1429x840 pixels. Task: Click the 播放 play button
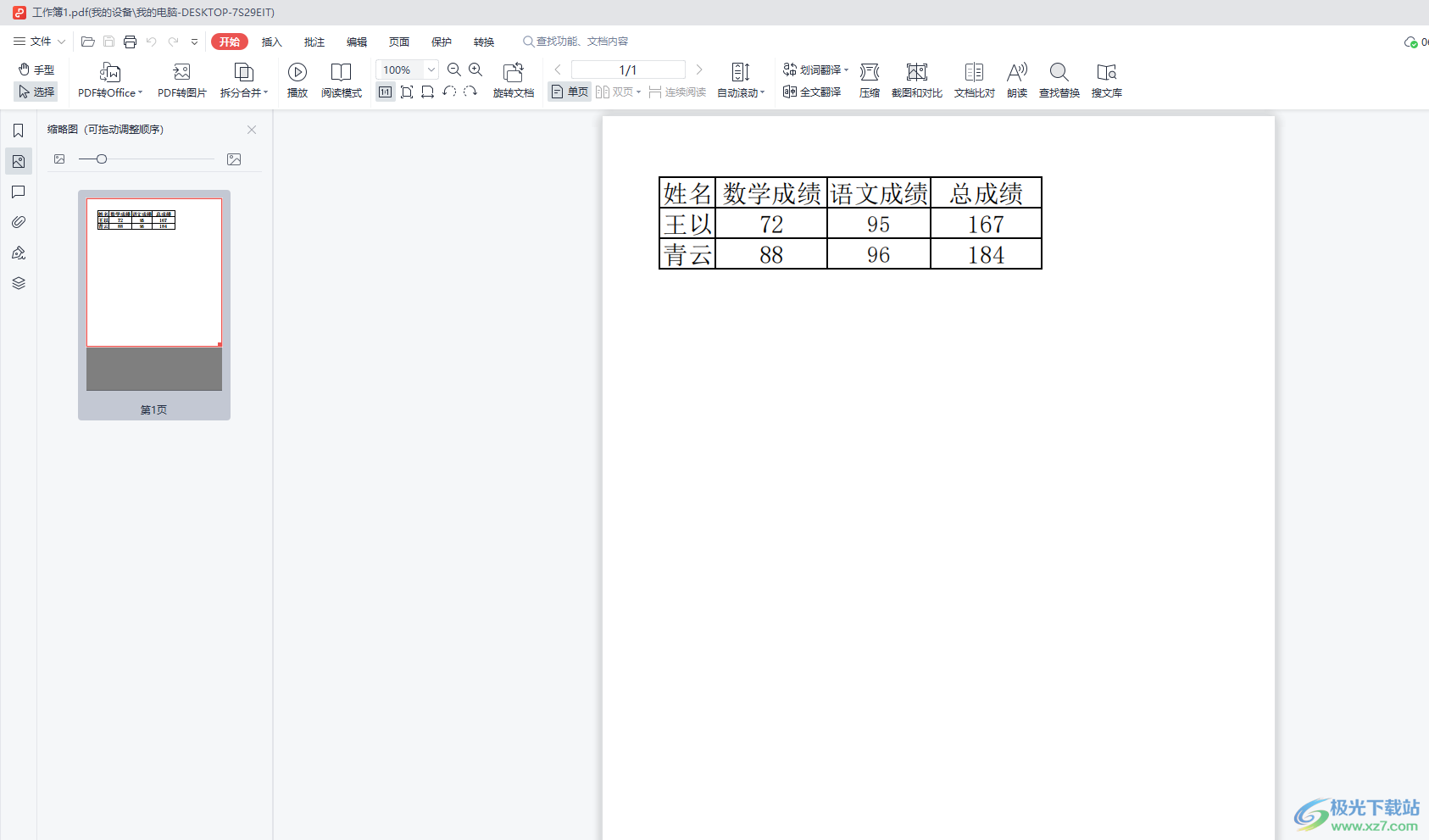(x=297, y=81)
